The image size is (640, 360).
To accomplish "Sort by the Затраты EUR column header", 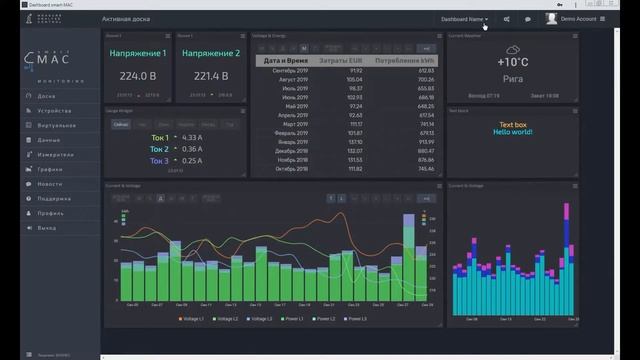I will (340, 61).
